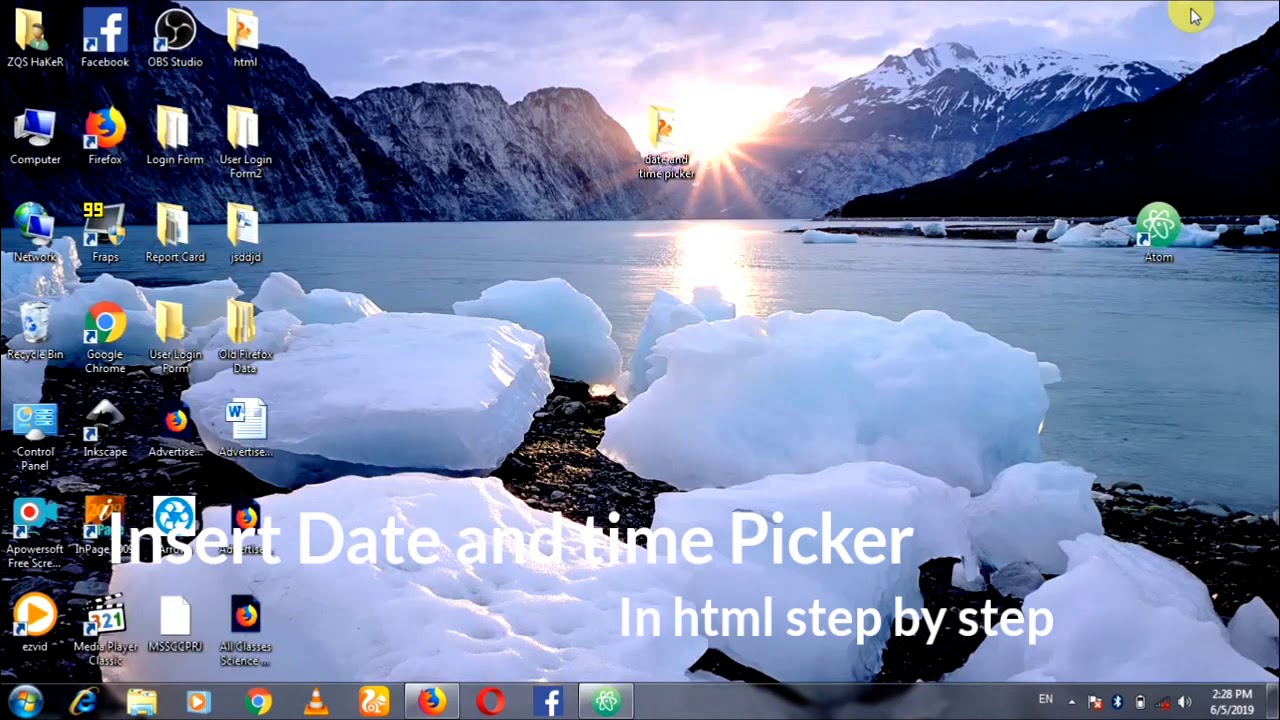Image resolution: width=1280 pixels, height=720 pixels.
Task: Select the jsddjd folder
Action: tap(245, 233)
